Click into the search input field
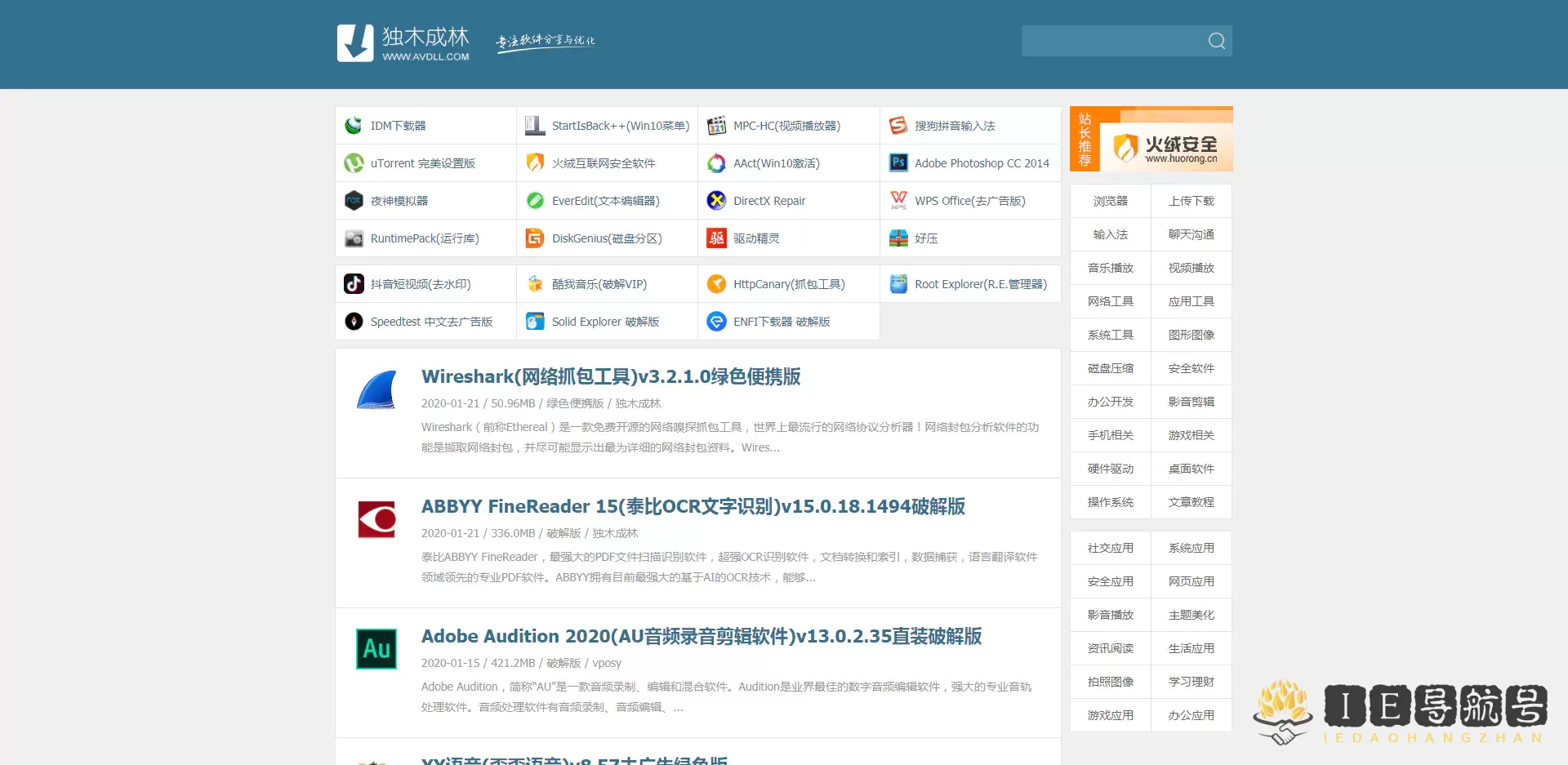Image resolution: width=1568 pixels, height=765 pixels. [x=1111, y=41]
